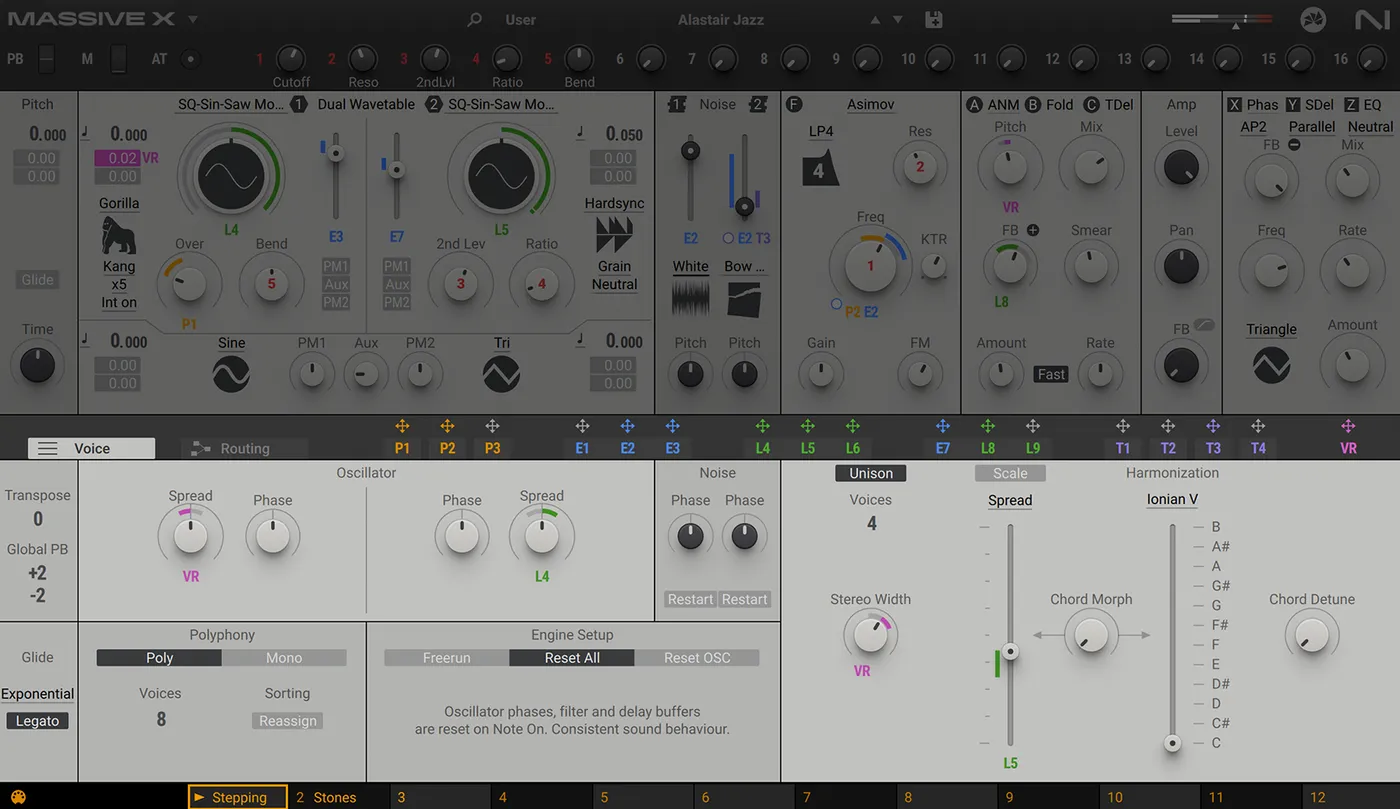The height and width of the screenshot is (809, 1400).
Task: Click the Triangle LFO shape icon
Action: click(x=1271, y=365)
